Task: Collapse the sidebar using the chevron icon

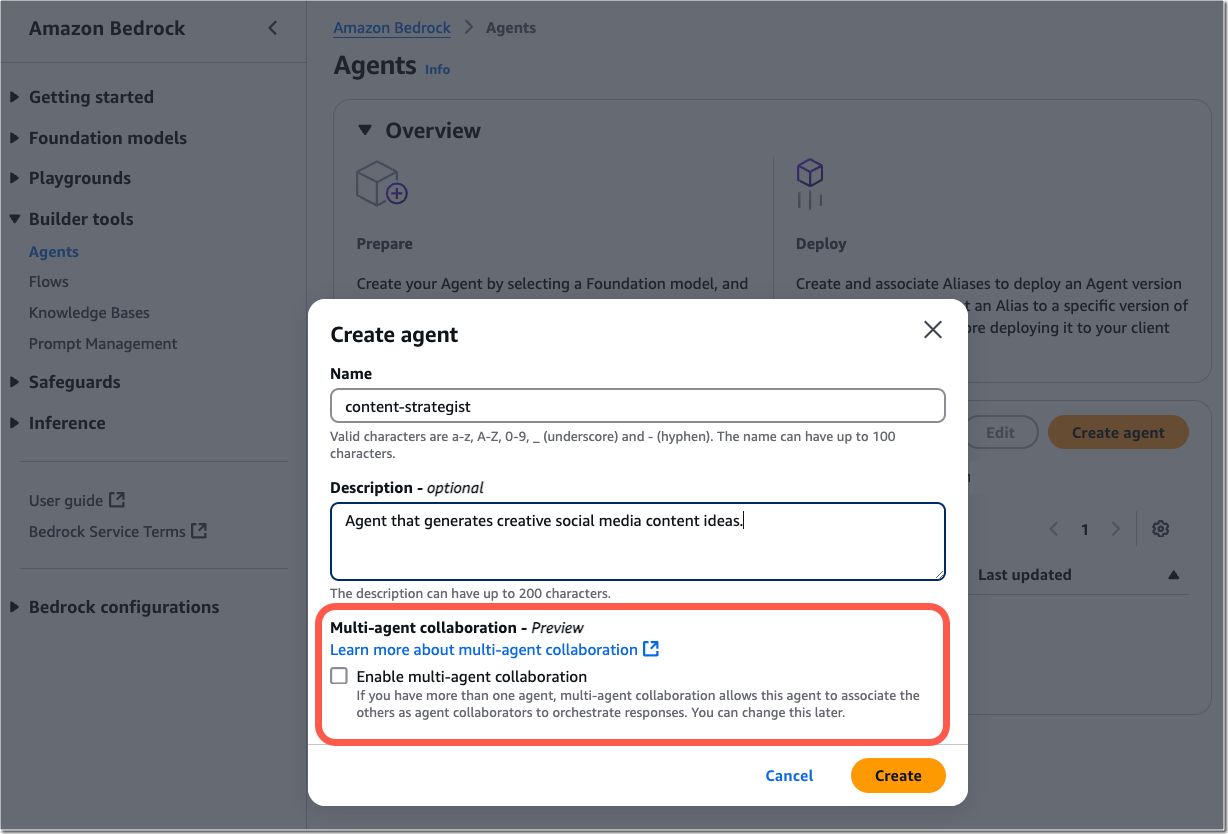Action: pos(272,28)
